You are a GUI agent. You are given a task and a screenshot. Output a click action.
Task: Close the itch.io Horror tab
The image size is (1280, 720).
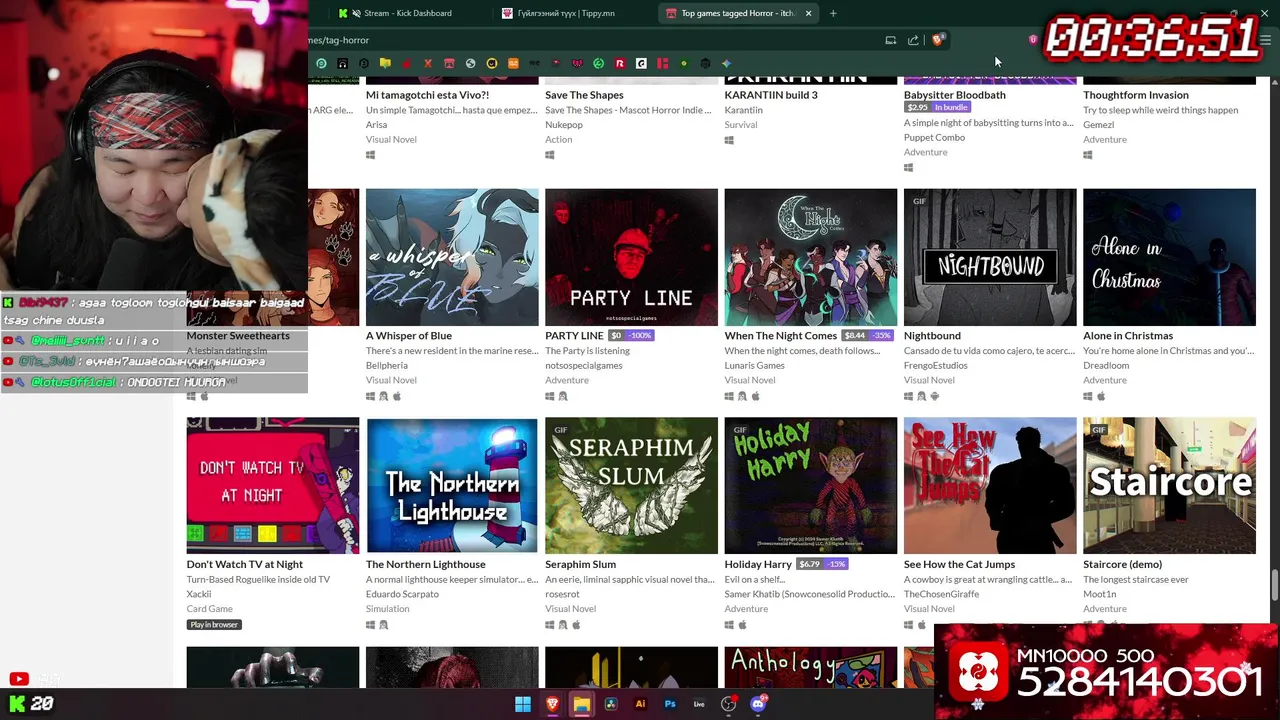pos(808,13)
